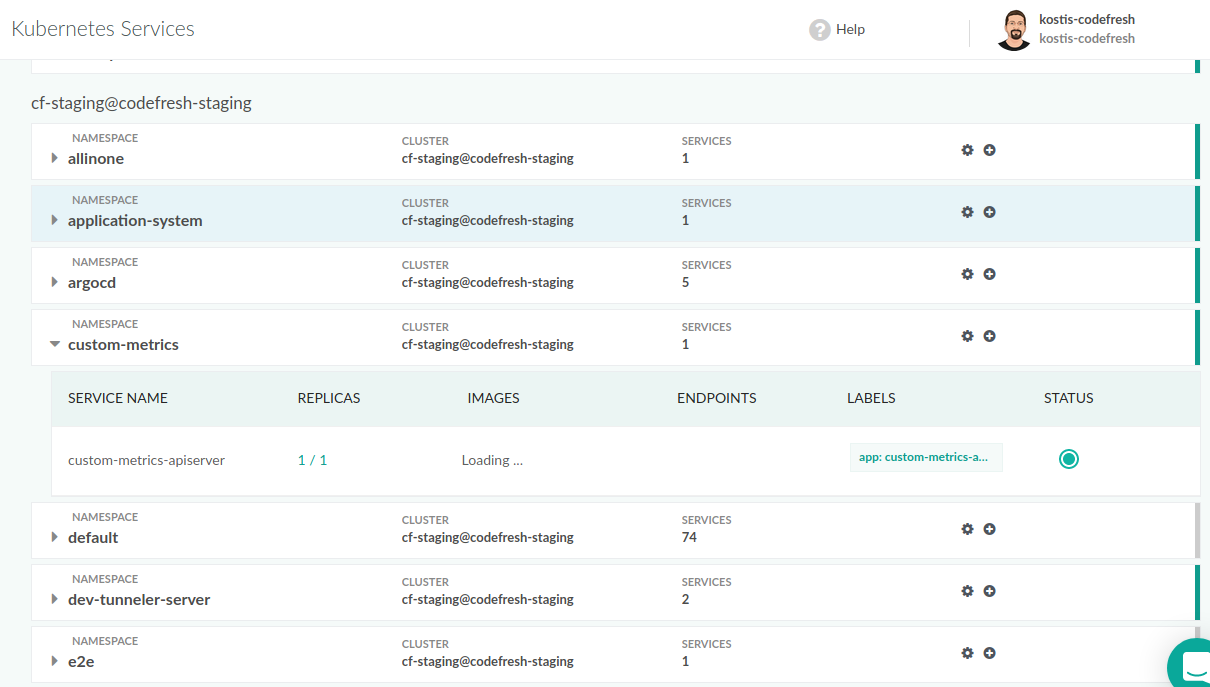Open settings gear for custom-metrics namespace

[x=967, y=336]
